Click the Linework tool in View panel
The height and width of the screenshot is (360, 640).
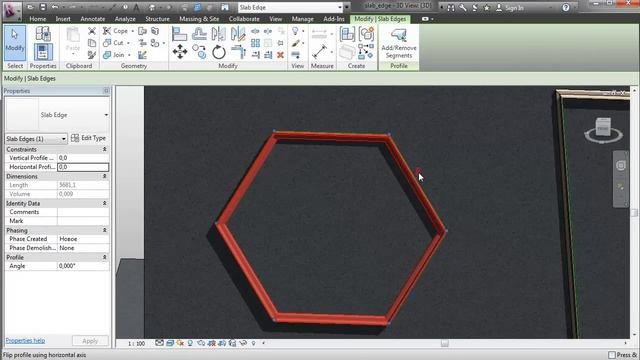(x=296, y=55)
